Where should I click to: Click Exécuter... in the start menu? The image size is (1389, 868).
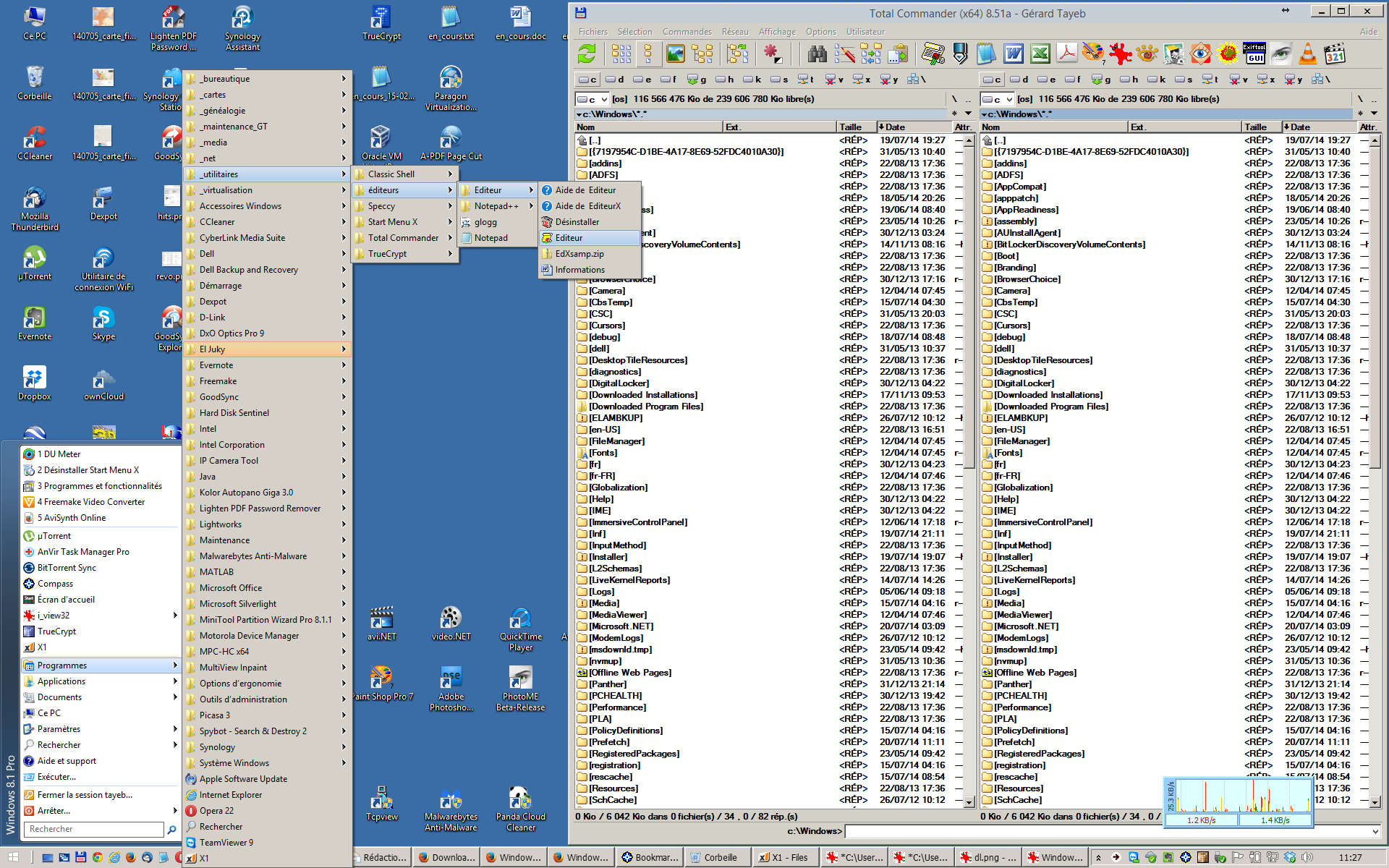[101, 777]
